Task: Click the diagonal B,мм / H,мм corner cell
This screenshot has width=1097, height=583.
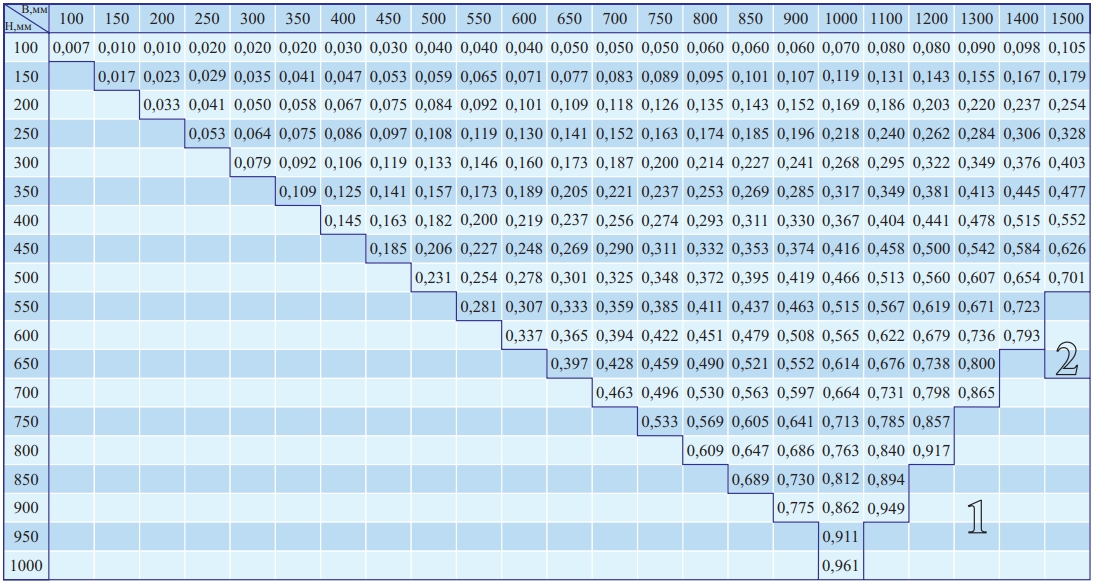Action: click(25, 19)
